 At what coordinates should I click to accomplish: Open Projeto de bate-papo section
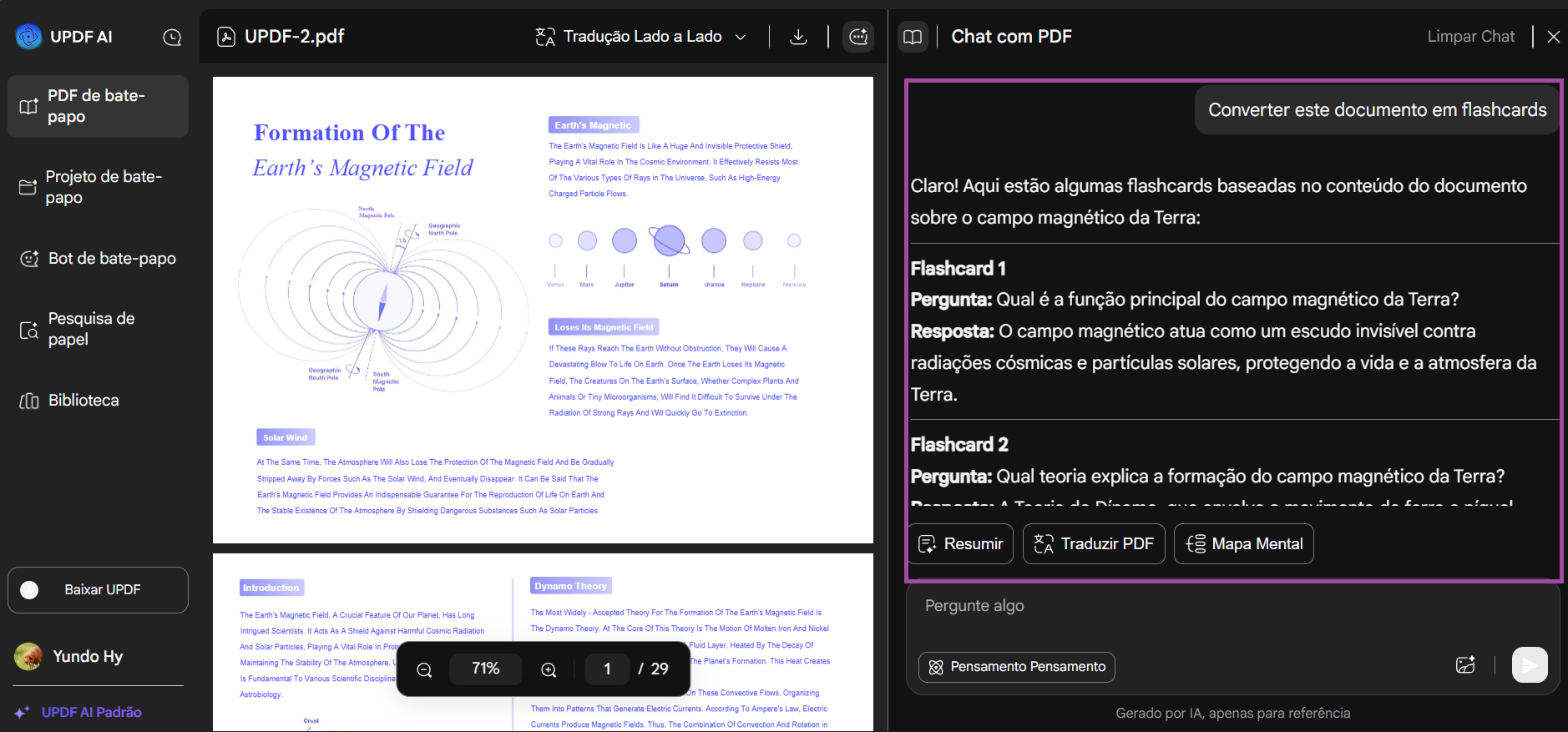coord(98,187)
